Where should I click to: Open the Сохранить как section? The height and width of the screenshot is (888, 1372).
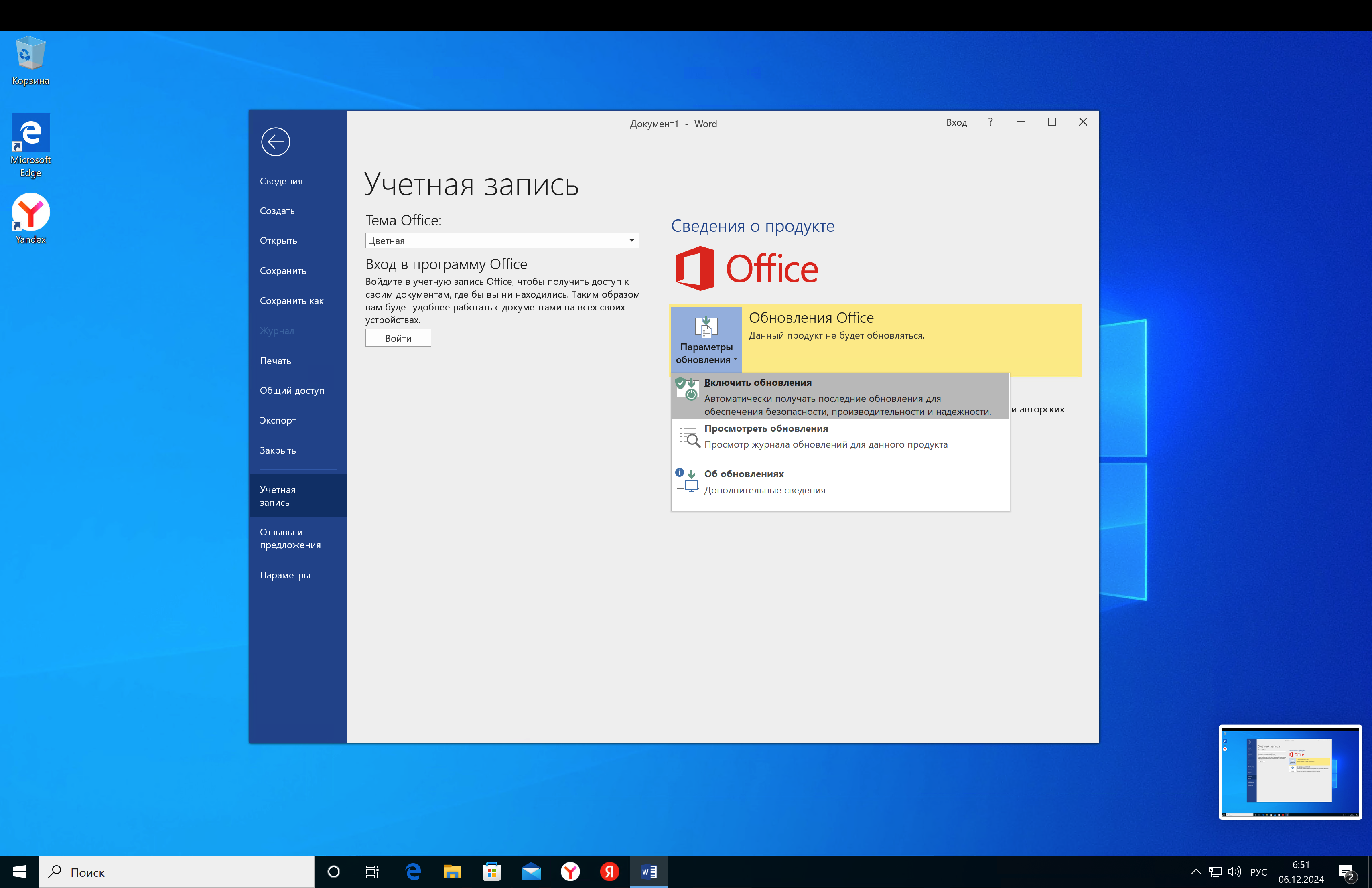[292, 301]
